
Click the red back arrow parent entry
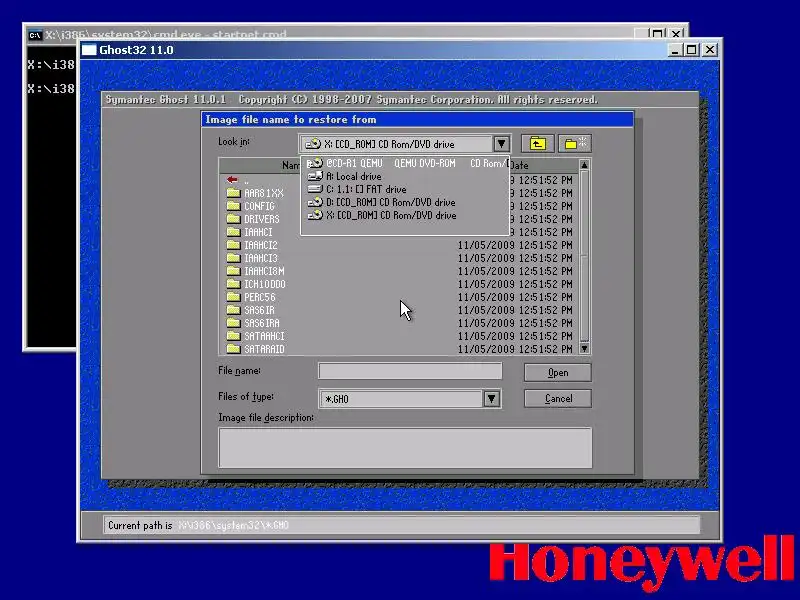233,180
